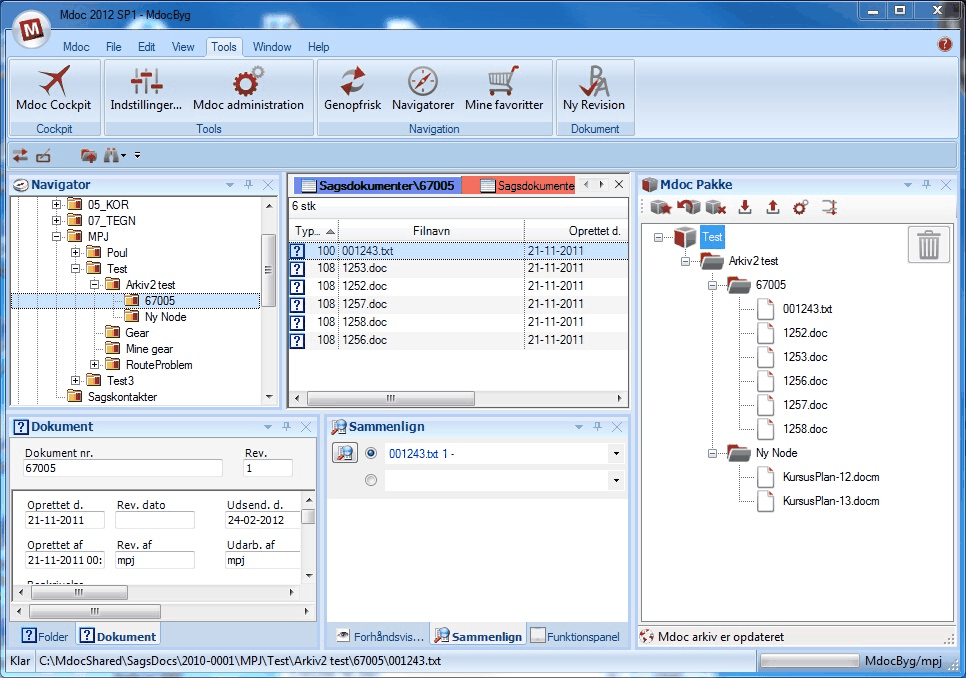Image resolution: width=966 pixels, height=678 pixels.
Task: Open the View menu
Action: click(183, 47)
